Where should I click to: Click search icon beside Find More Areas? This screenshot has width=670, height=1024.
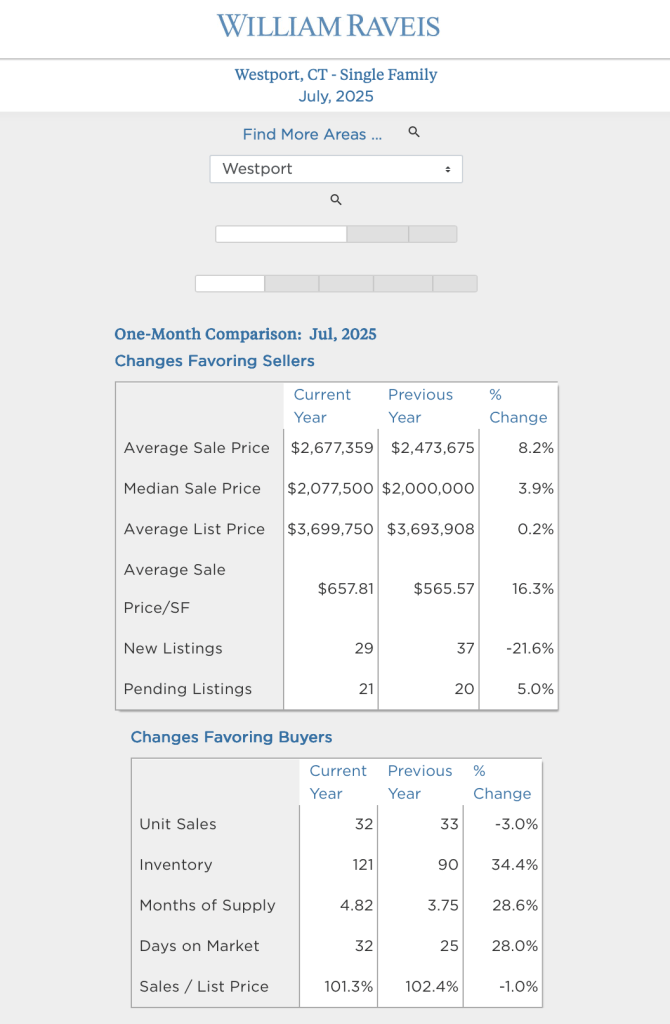tap(414, 133)
